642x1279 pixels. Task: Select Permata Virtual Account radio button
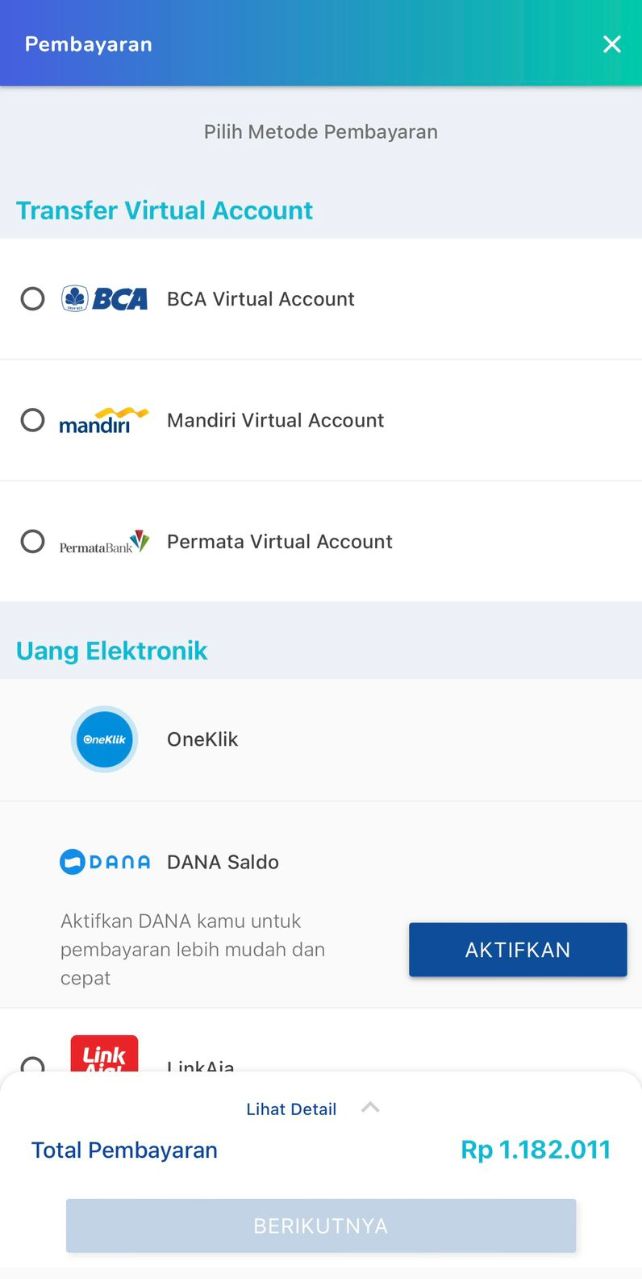33,541
